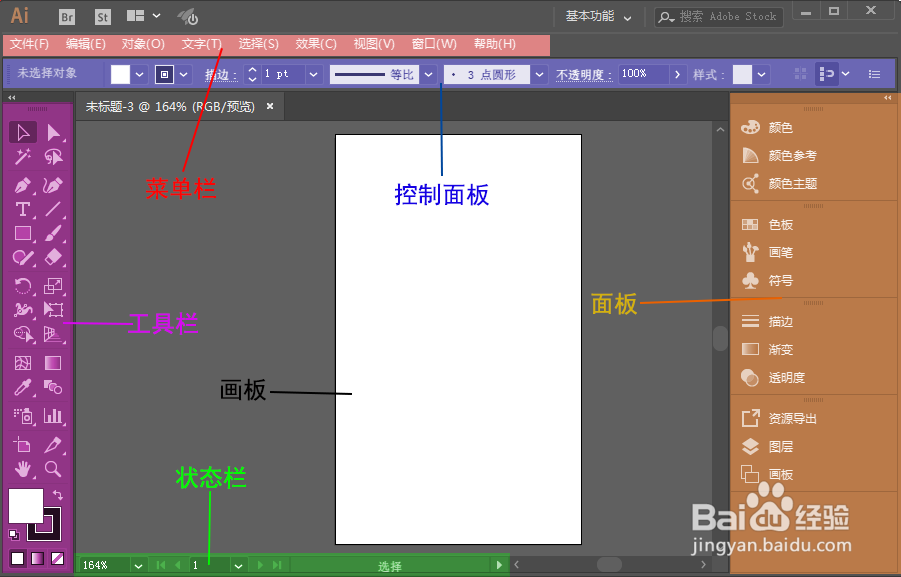Image resolution: width=901 pixels, height=577 pixels.
Task: Open the 符号 (Symbols) panel
Action: [x=780, y=278]
